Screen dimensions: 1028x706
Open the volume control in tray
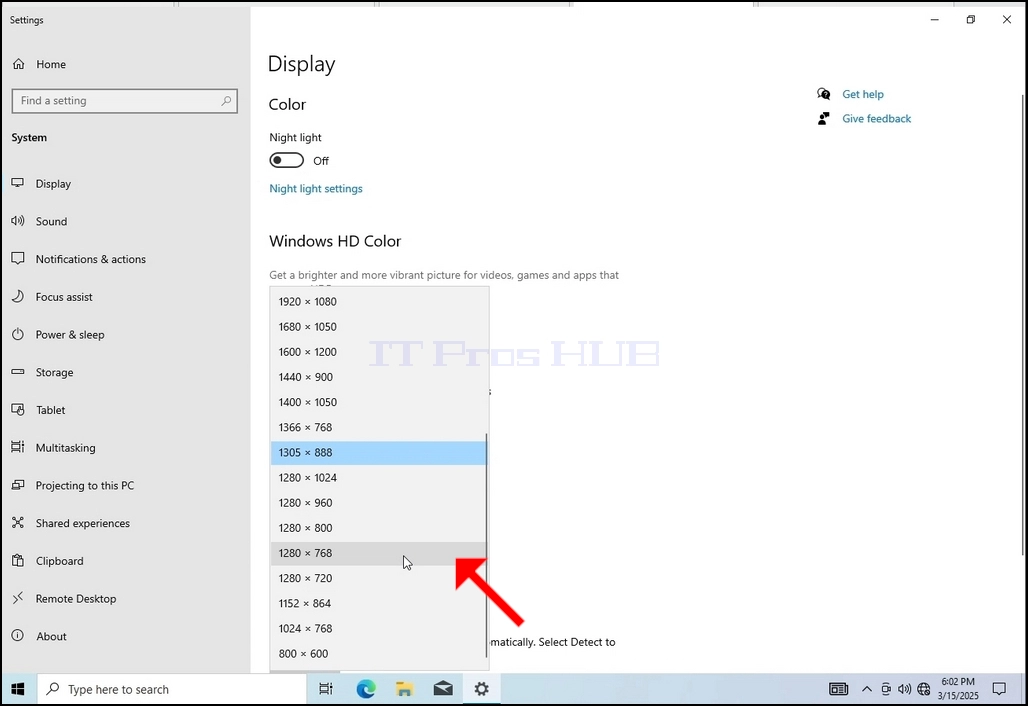[x=905, y=689]
